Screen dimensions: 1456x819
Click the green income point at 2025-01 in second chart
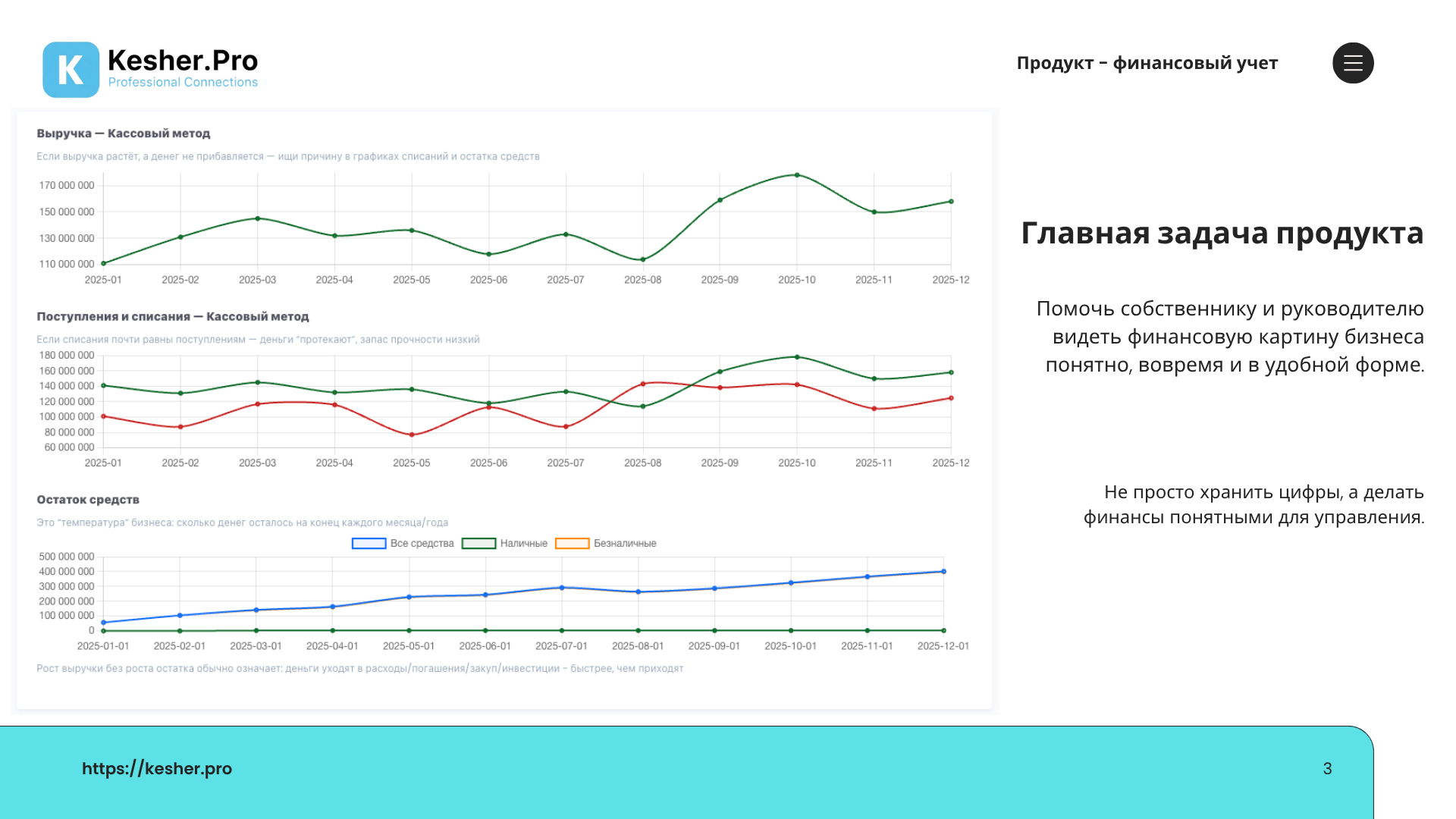(x=104, y=386)
